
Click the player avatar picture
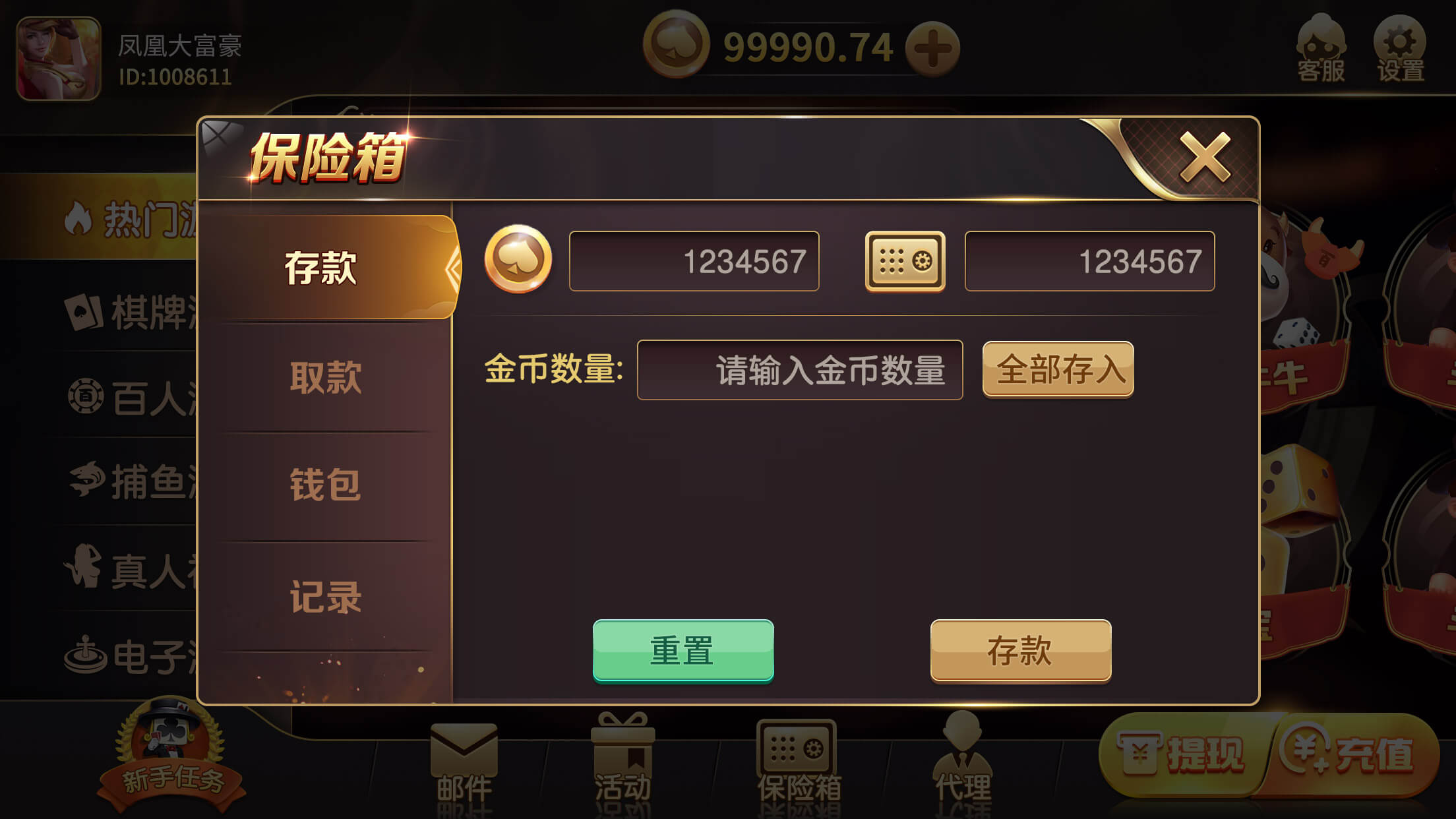[x=59, y=59]
